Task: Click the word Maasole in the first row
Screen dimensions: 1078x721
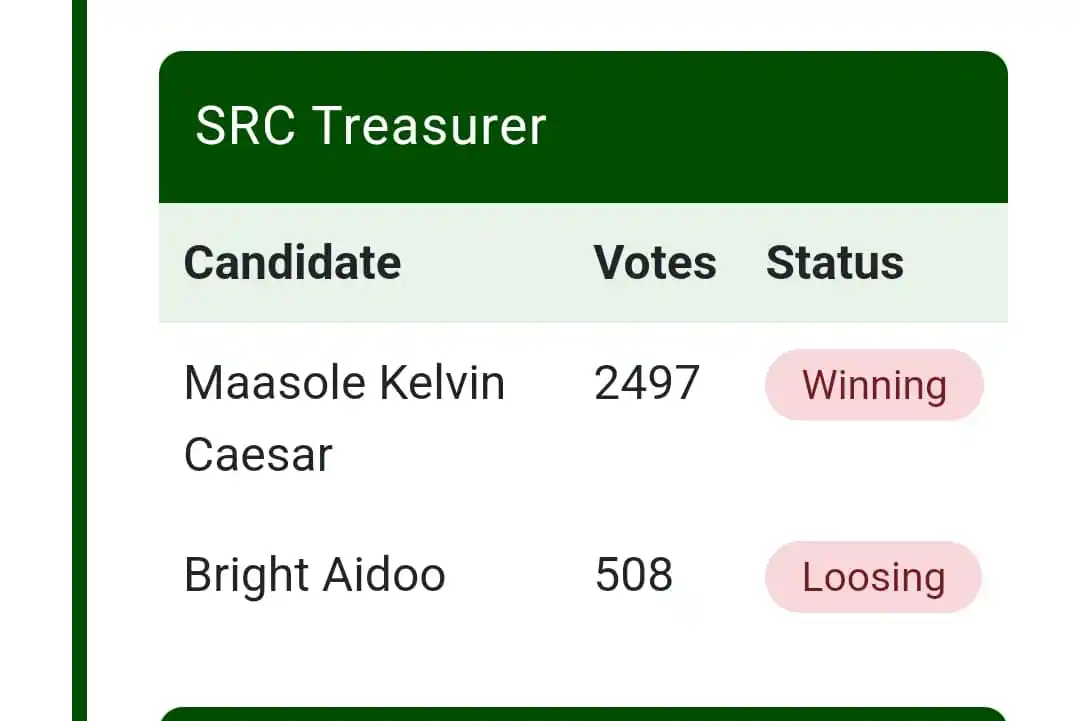Action: click(274, 383)
